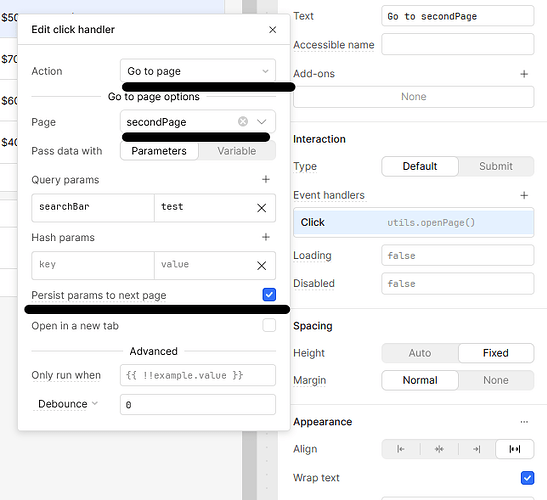Image resolution: width=547 pixels, height=500 pixels.
Task: Align button content to center
Action: coord(439,449)
